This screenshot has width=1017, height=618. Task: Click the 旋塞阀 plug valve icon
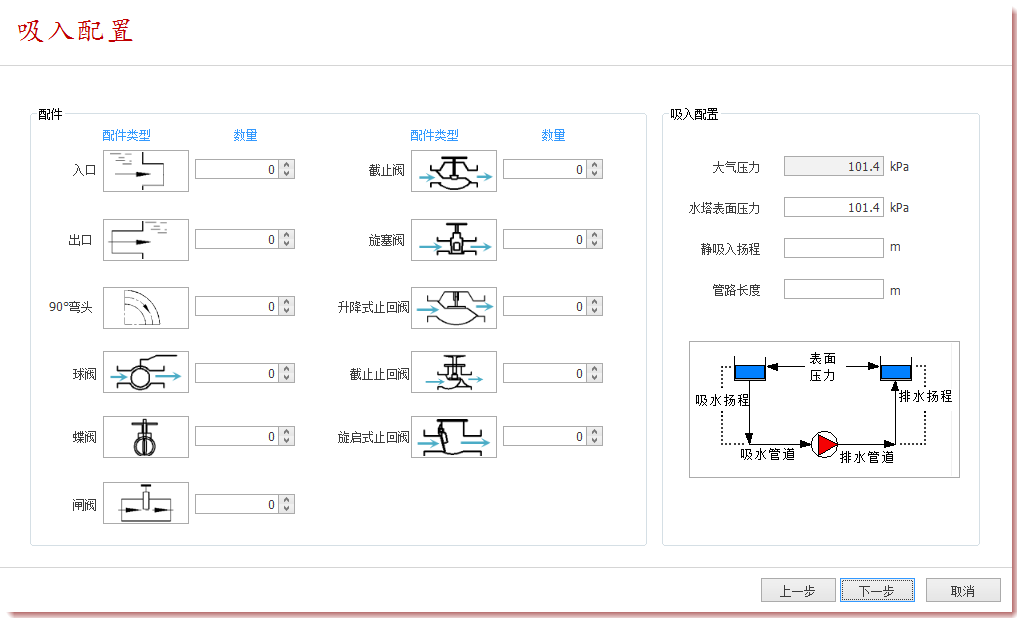(x=454, y=240)
